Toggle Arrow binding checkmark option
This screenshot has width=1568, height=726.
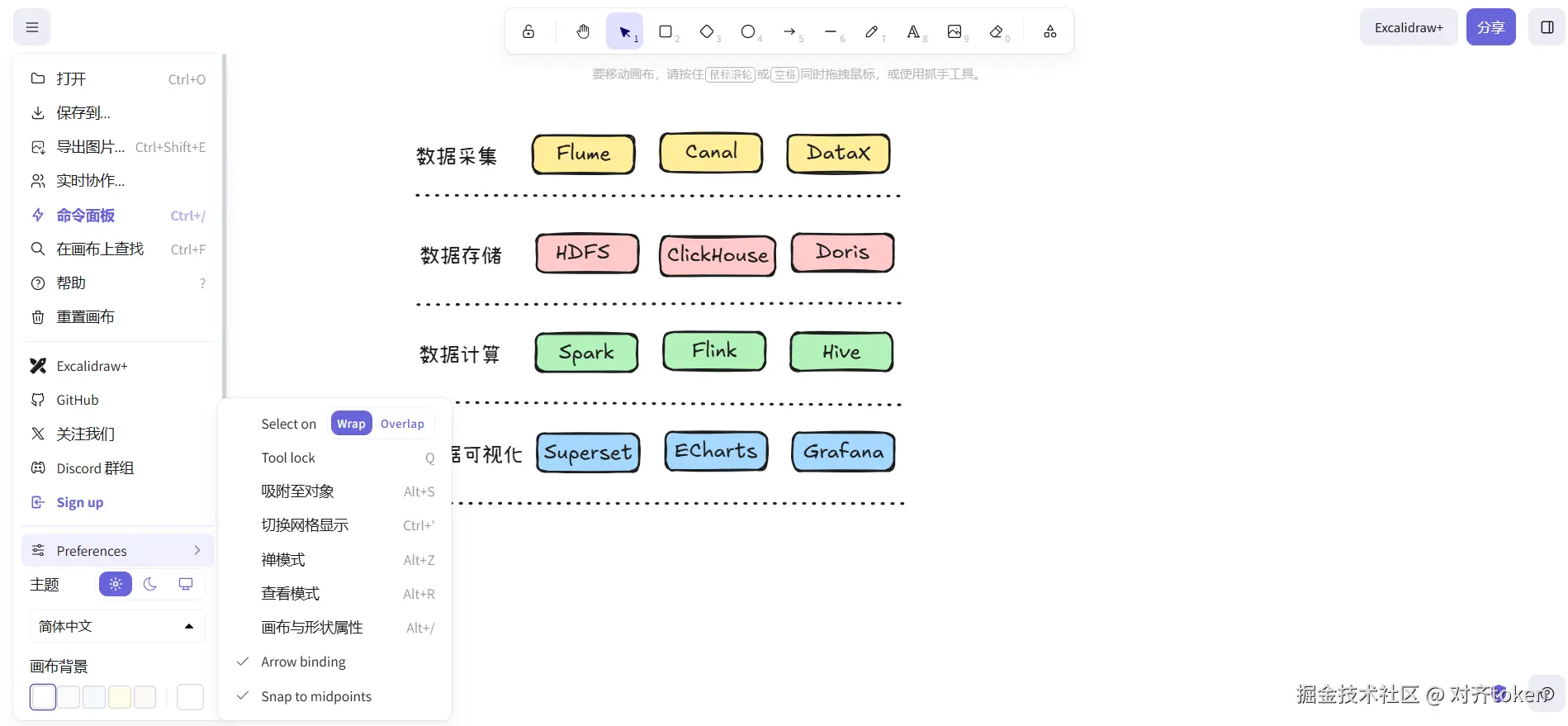(x=334, y=662)
